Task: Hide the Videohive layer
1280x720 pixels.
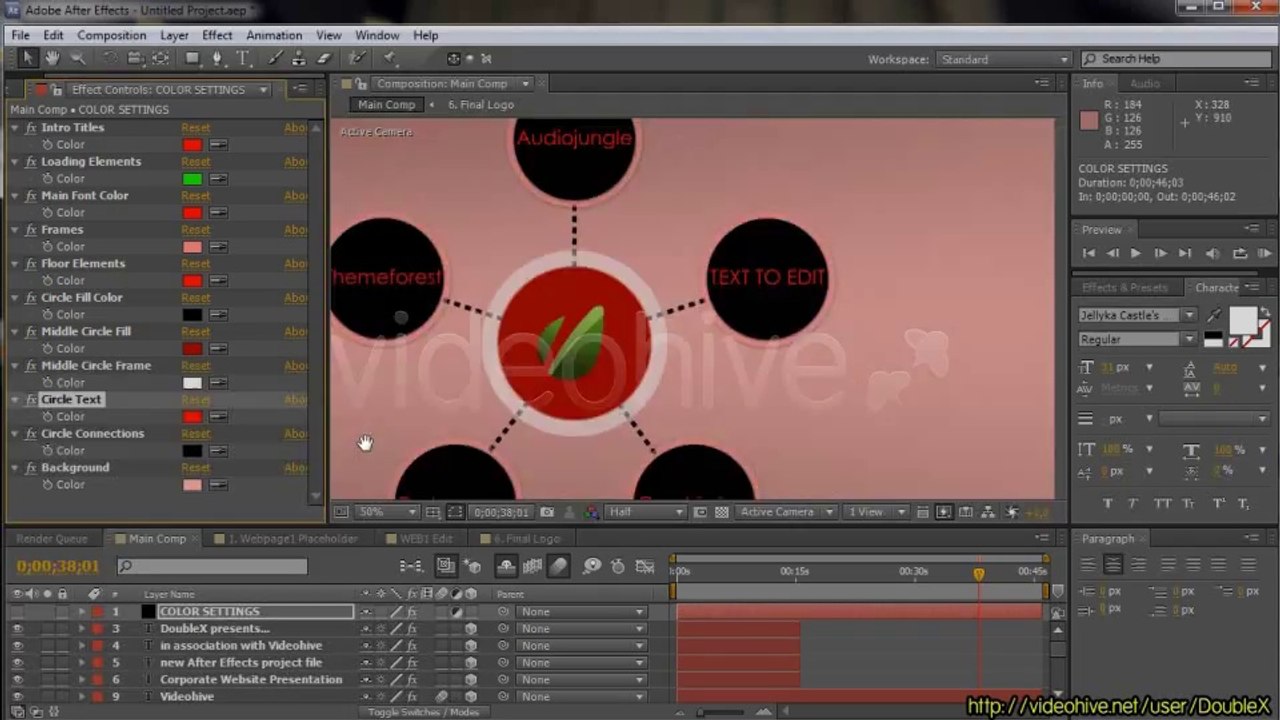Action: 17,697
